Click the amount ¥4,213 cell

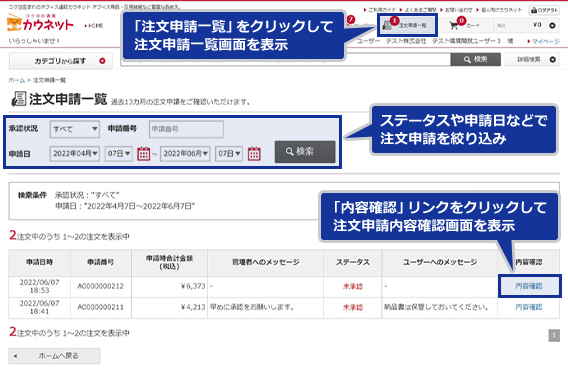(x=170, y=307)
